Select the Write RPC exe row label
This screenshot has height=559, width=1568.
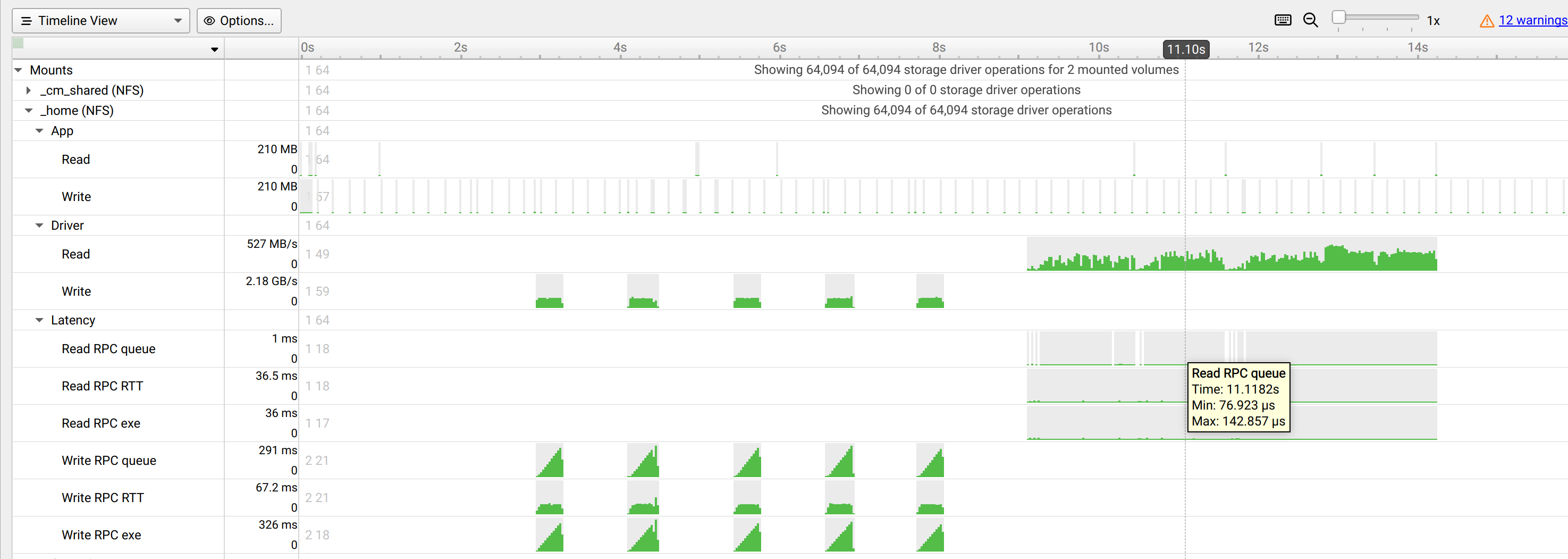(x=101, y=535)
